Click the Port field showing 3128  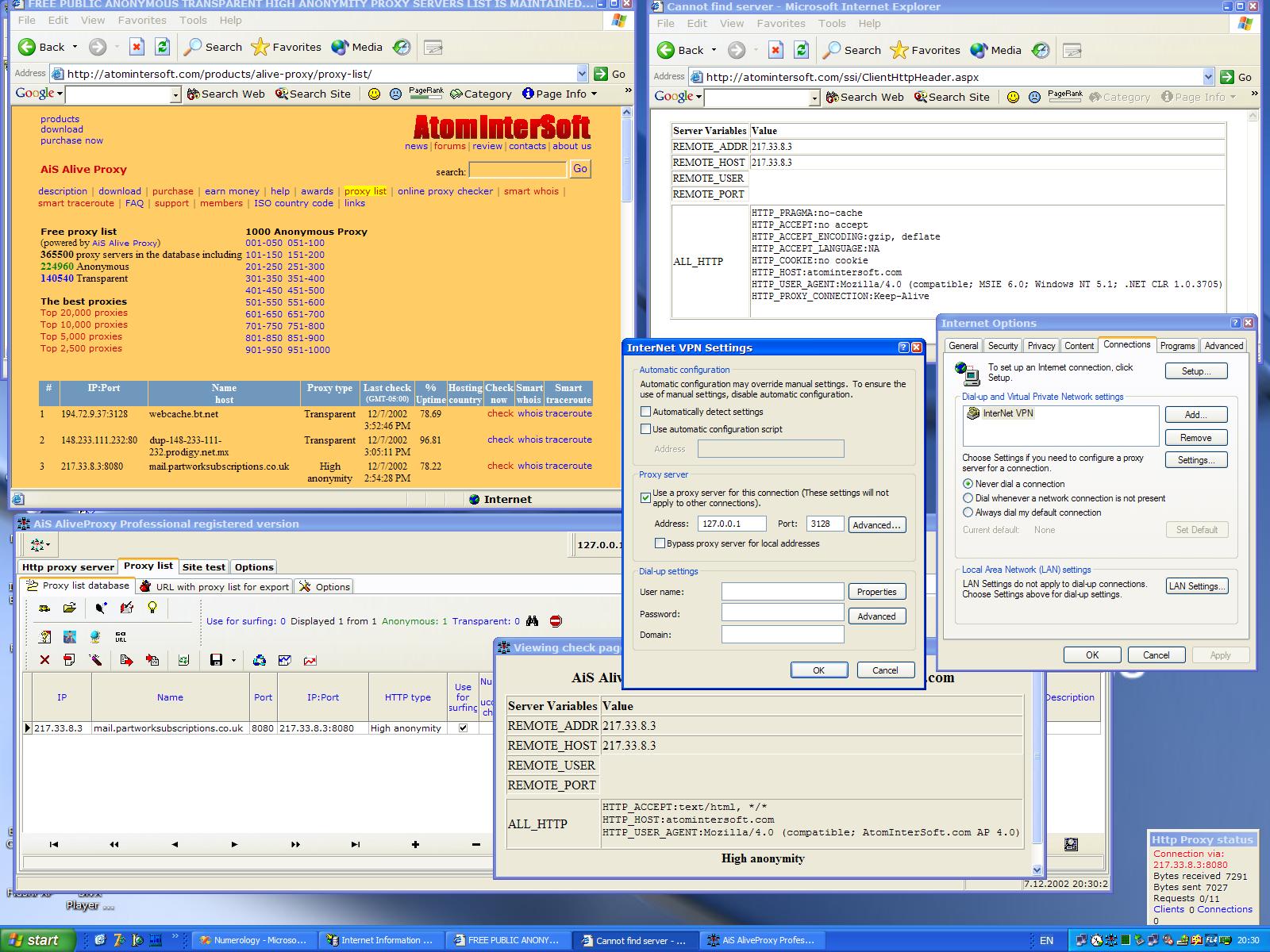tap(824, 524)
